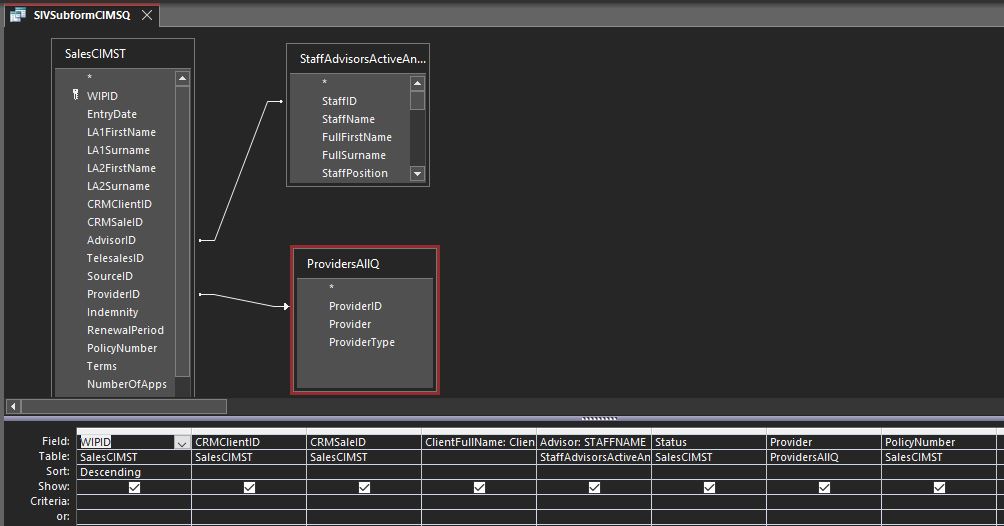Click the query icon on the SIVSubformCIMSQ tab
Viewport: 1004px width, 526px height.
click(18, 15)
